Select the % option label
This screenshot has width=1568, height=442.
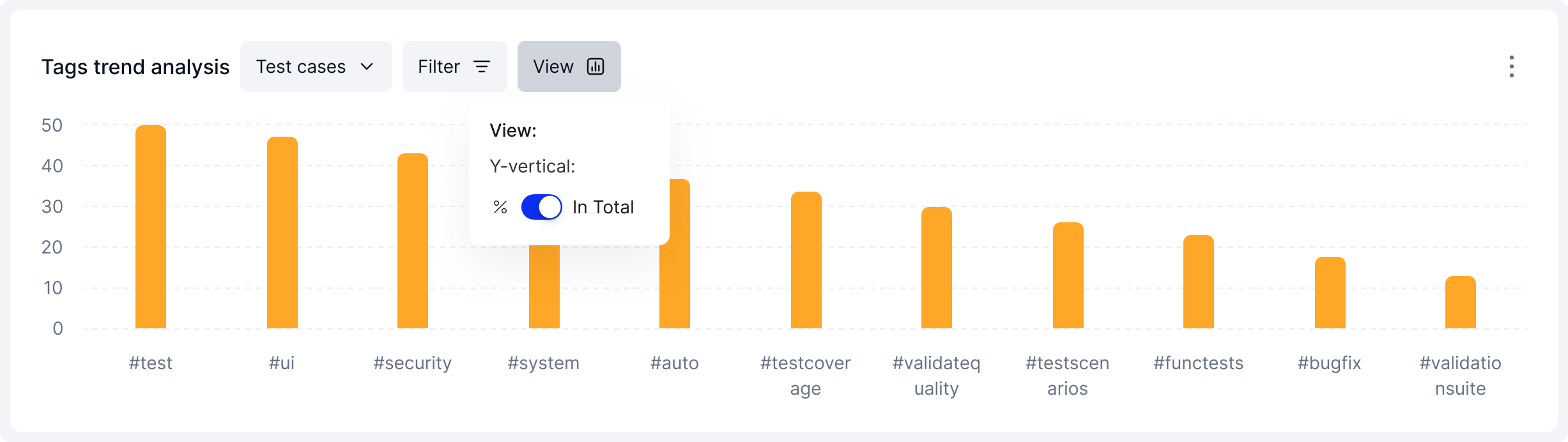pos(500,207)
